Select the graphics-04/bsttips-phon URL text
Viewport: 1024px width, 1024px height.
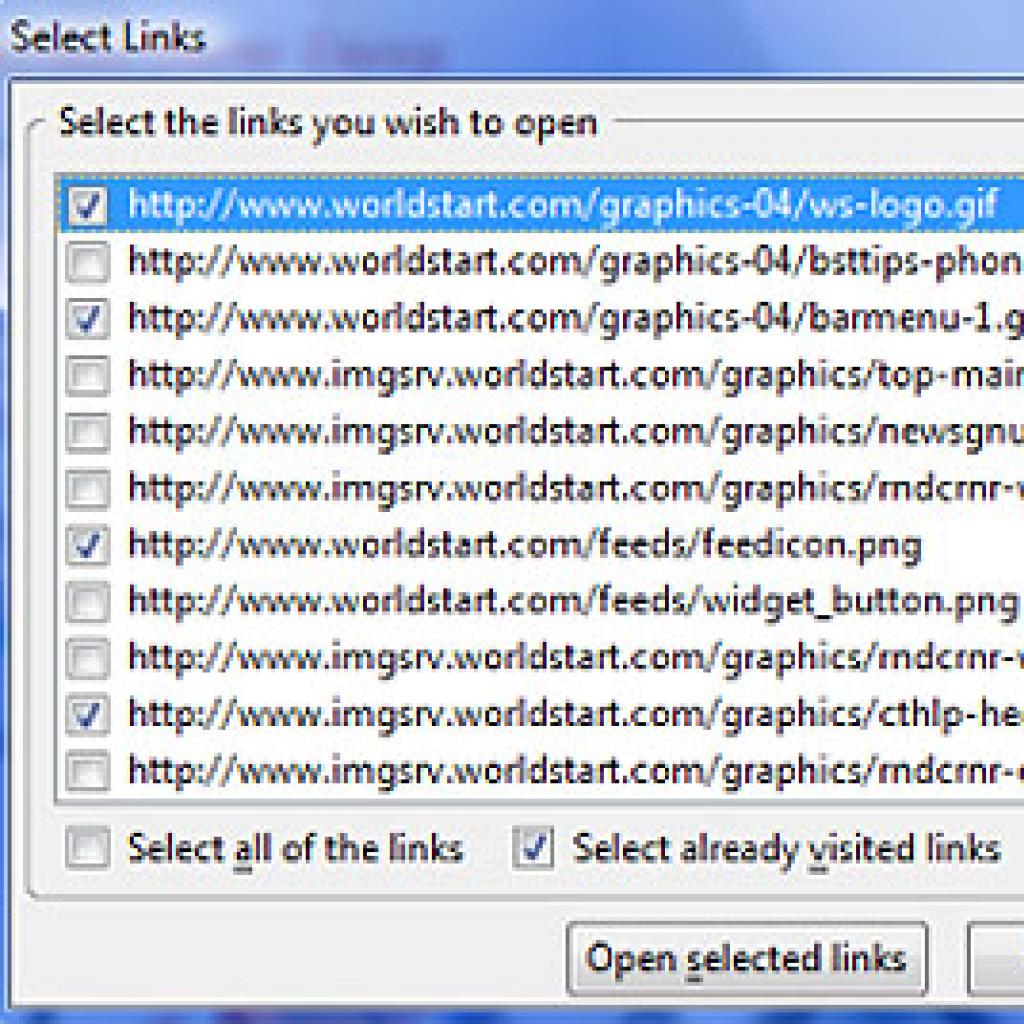tap(575, 262)
